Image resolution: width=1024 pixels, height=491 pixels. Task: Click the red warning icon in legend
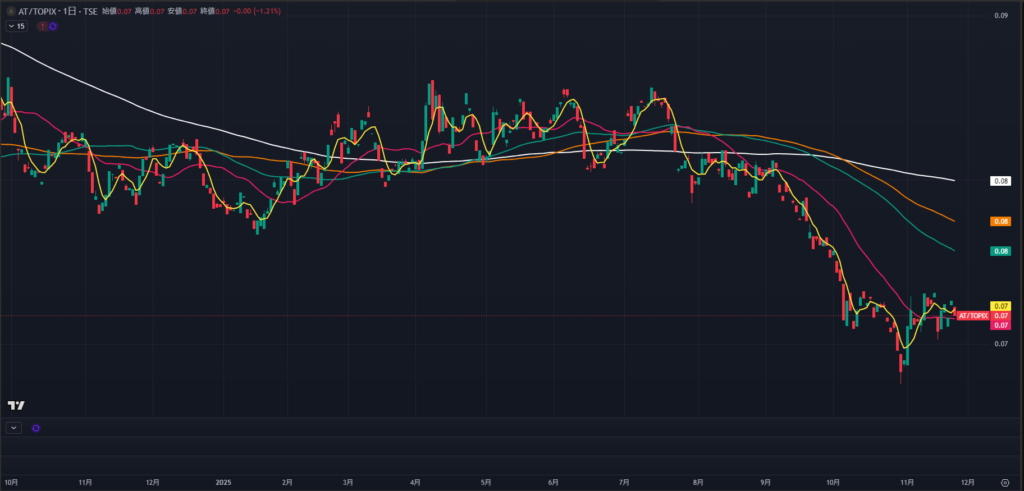tap(41, 26)
